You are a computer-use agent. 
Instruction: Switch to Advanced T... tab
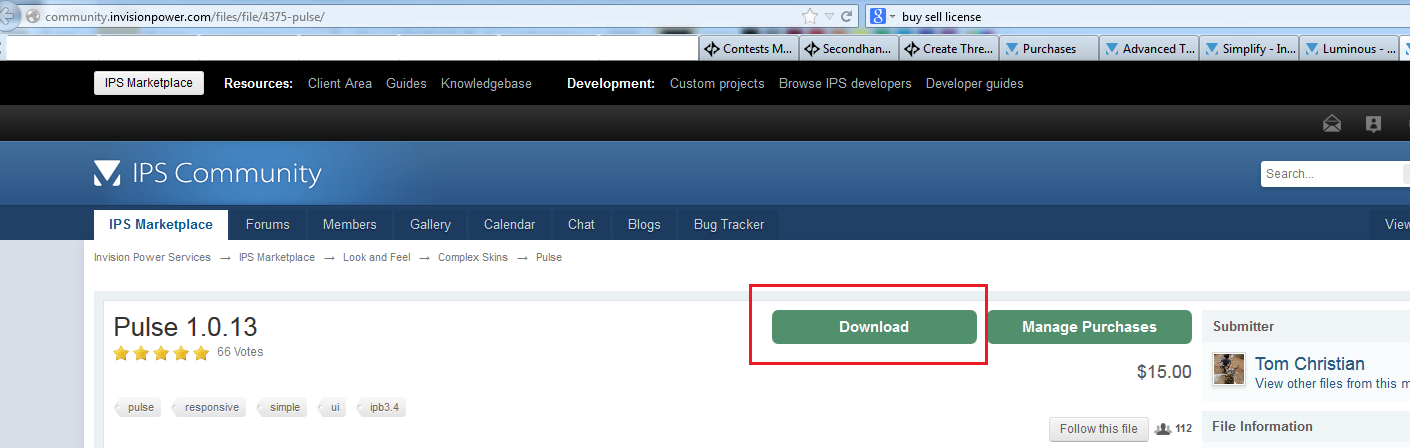pyautogui.click(x=1148, y=48)
